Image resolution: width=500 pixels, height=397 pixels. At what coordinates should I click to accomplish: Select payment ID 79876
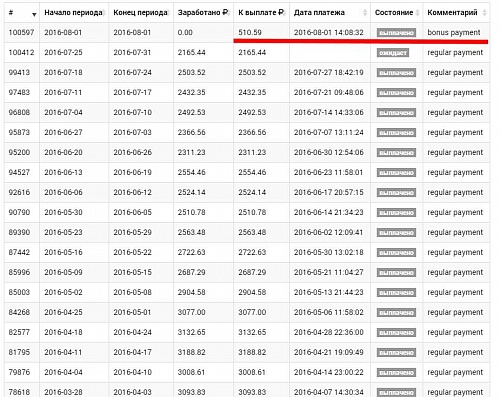coord(19,372)
